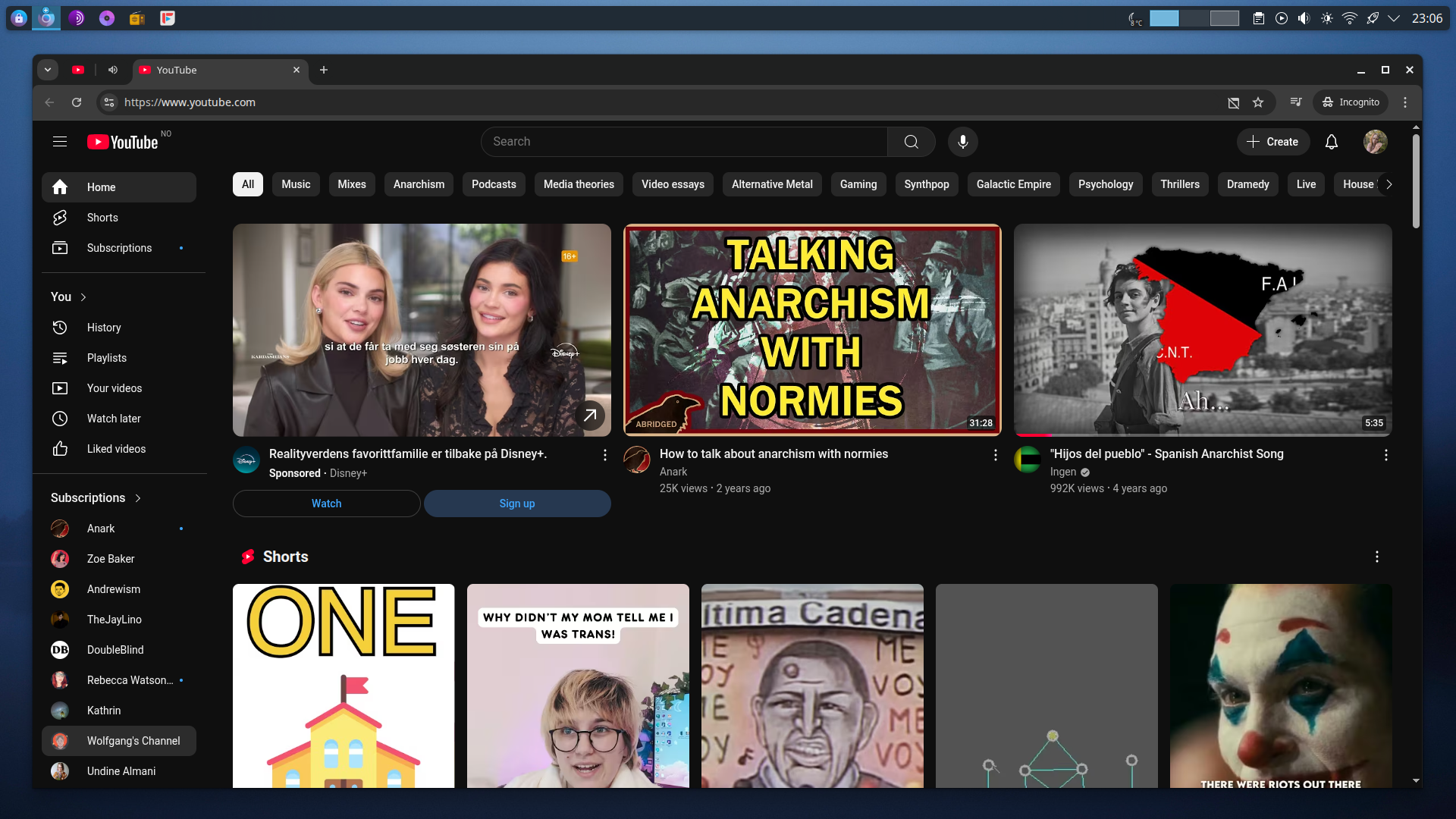1456x819 pixels.
Task: Open the Joker riots Short thumbnail
Action: click(1281, 686)
